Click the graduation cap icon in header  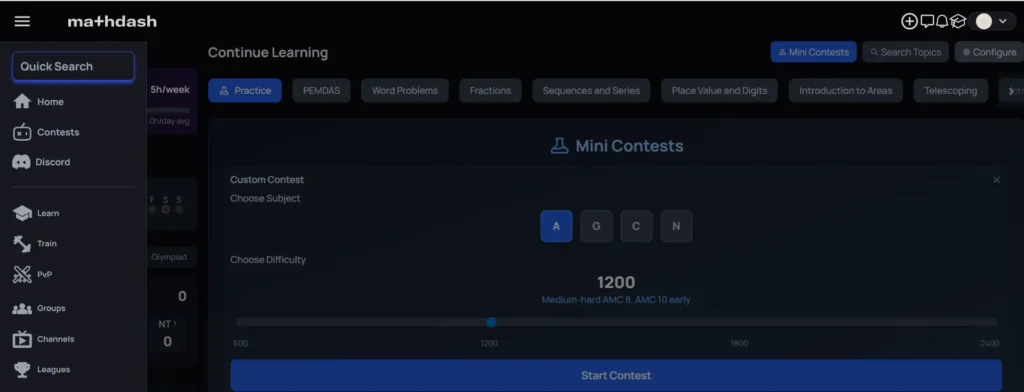[x=958, y=22]
